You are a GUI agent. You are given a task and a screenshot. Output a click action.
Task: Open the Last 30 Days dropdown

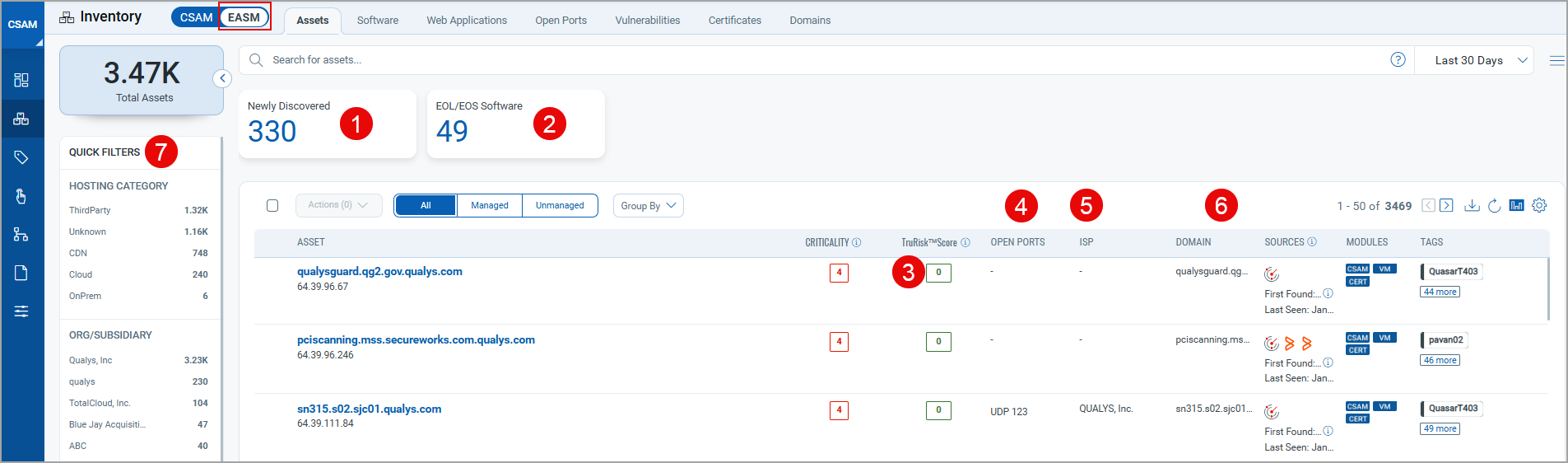[1474, 60]
